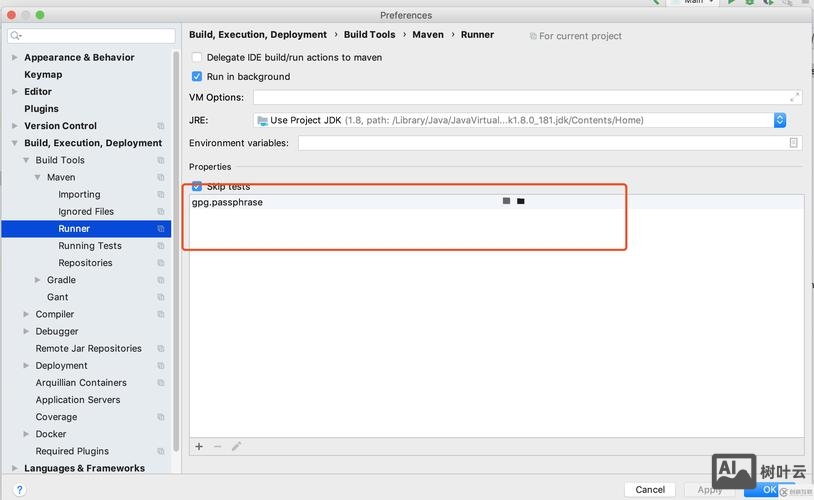The height and width of the screenshot is (500, 814).
Task: Click project-level icon beside Version Control
Action: [161, 126]
